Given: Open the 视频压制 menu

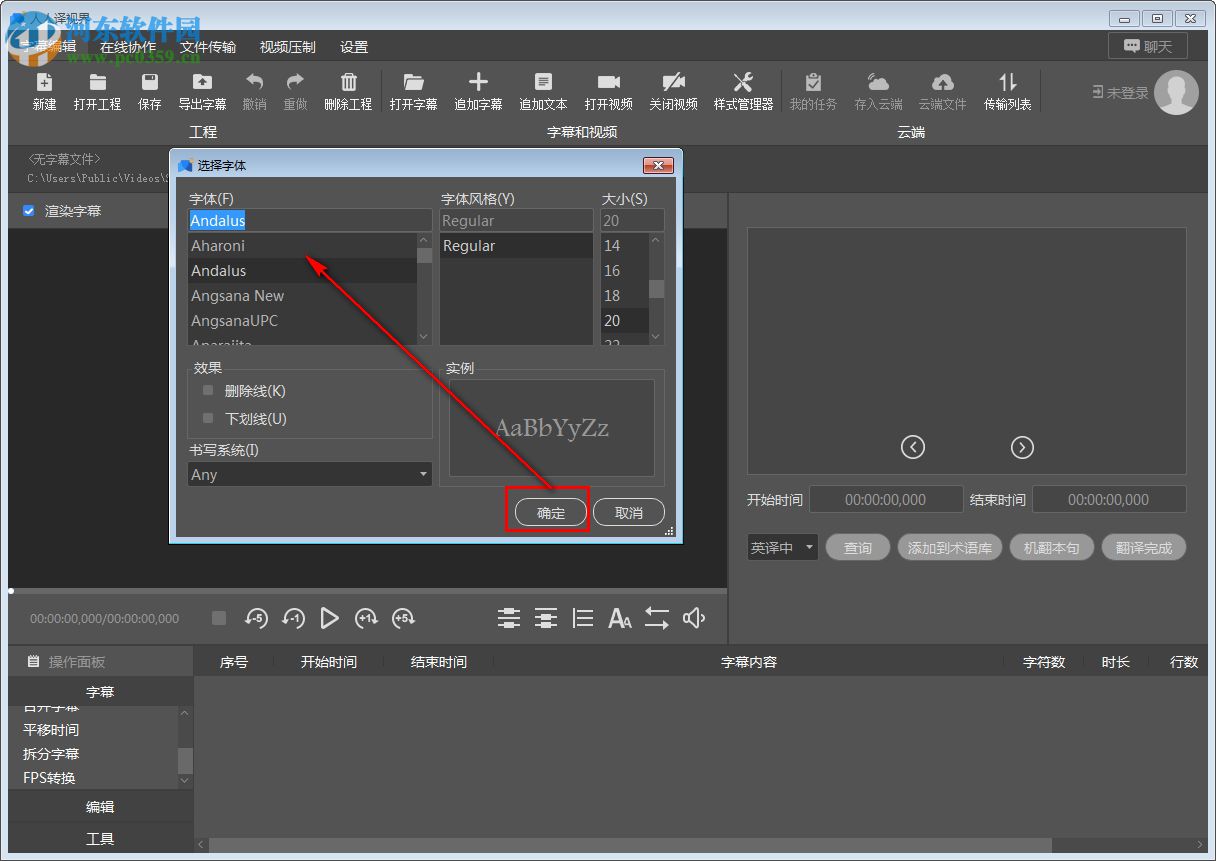Looking at the screenshot, I should click(287, 47).
